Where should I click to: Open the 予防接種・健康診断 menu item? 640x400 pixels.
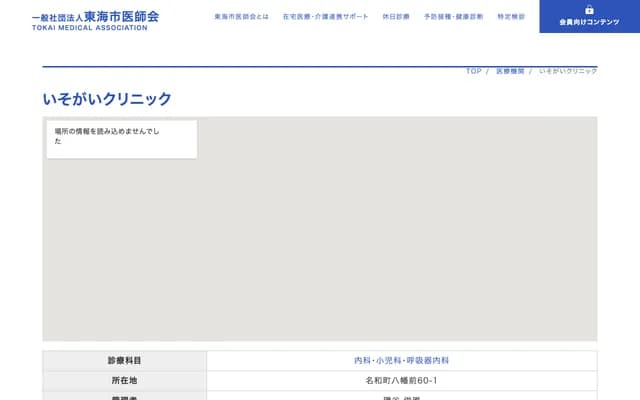tap(453, 17)
